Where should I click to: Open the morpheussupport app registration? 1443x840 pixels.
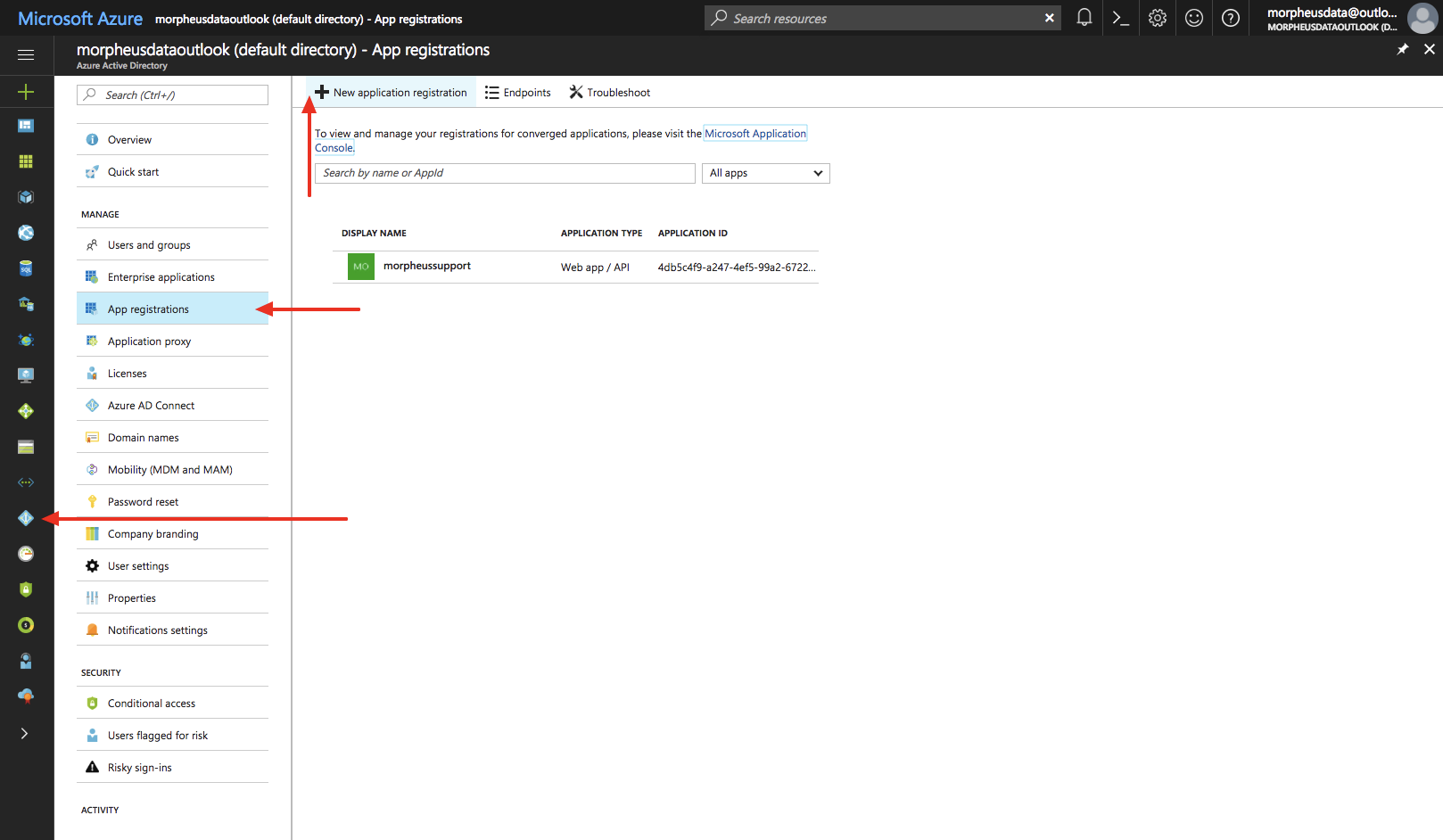427,266
